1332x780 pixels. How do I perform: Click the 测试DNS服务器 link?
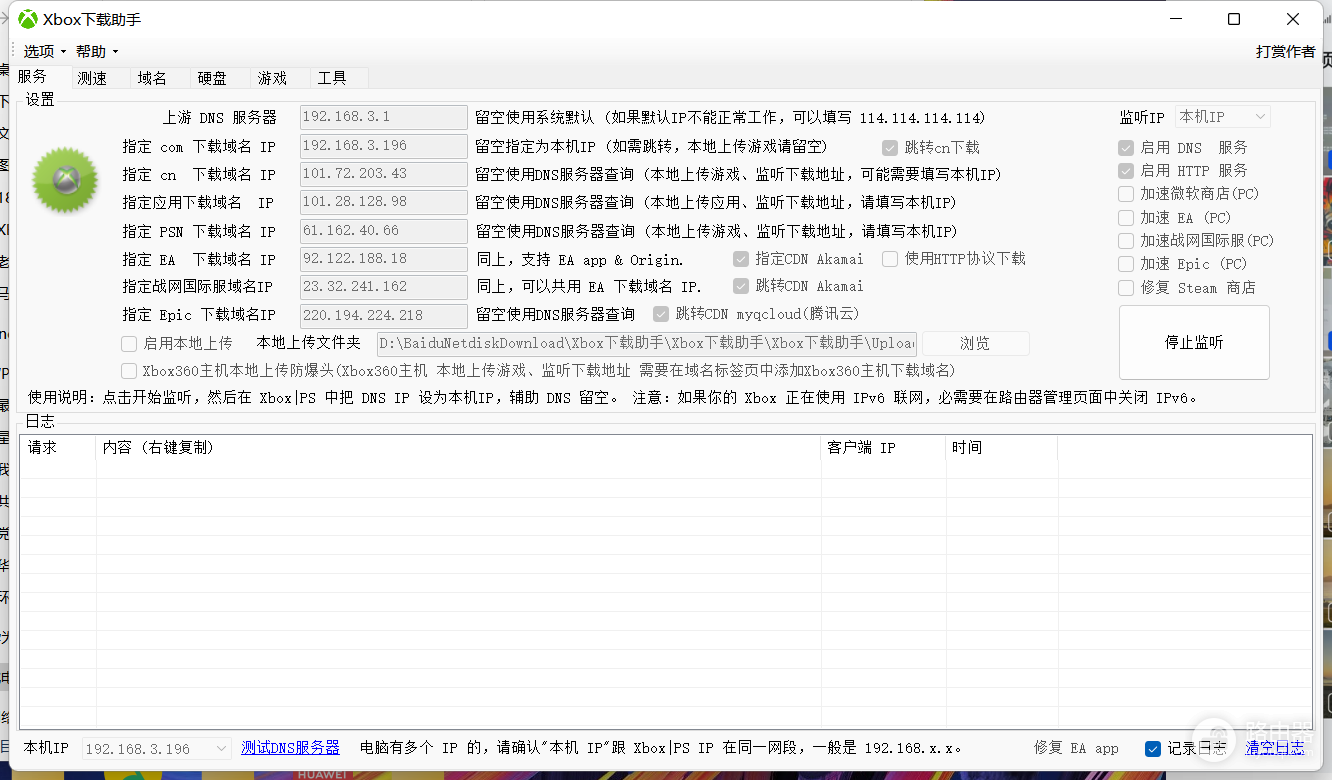pyautogui.click(x=290, y=748)
